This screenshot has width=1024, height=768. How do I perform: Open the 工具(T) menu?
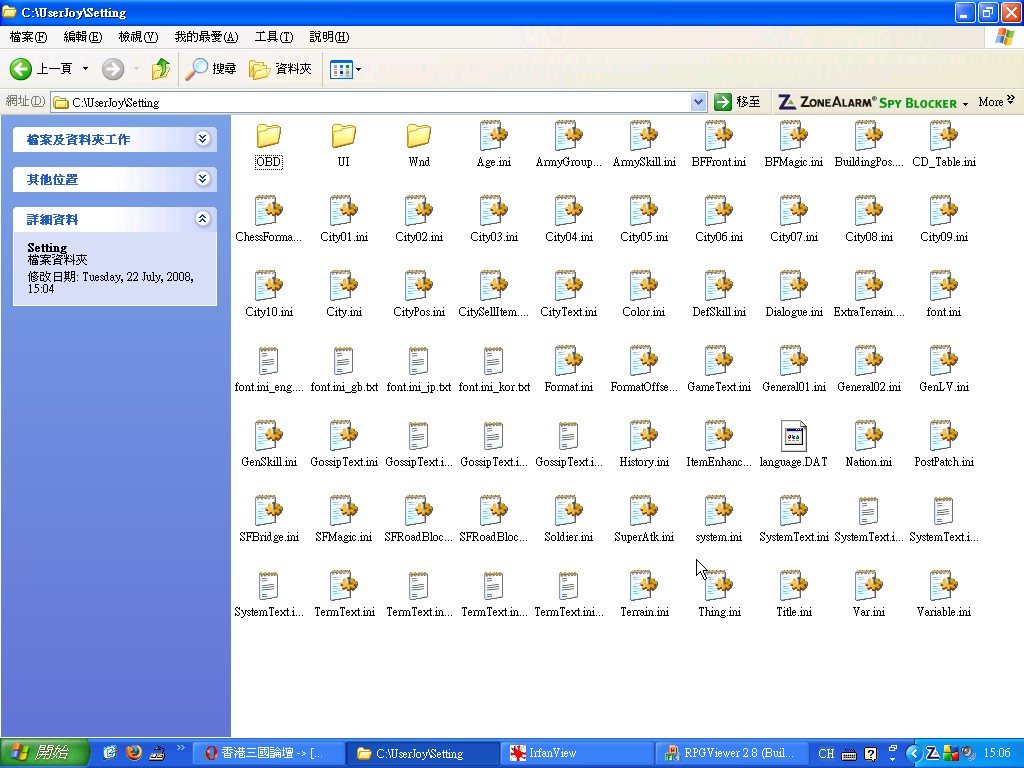pyautogui.click(x=273, y=37)
